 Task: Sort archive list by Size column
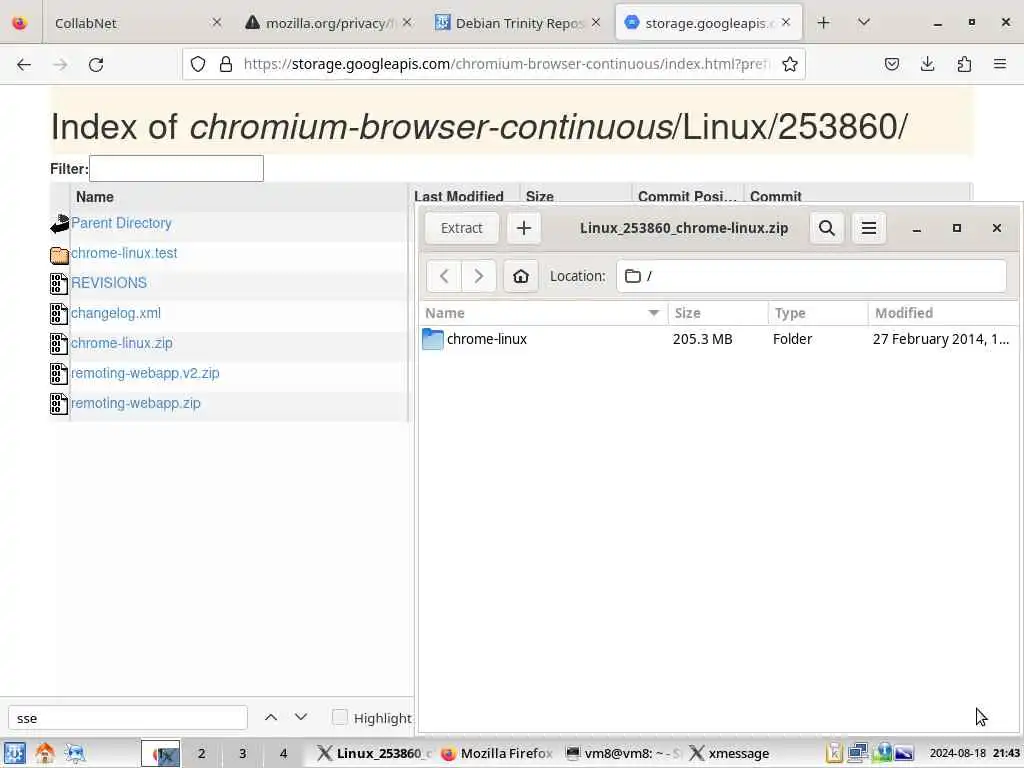(x=718, y=313)
